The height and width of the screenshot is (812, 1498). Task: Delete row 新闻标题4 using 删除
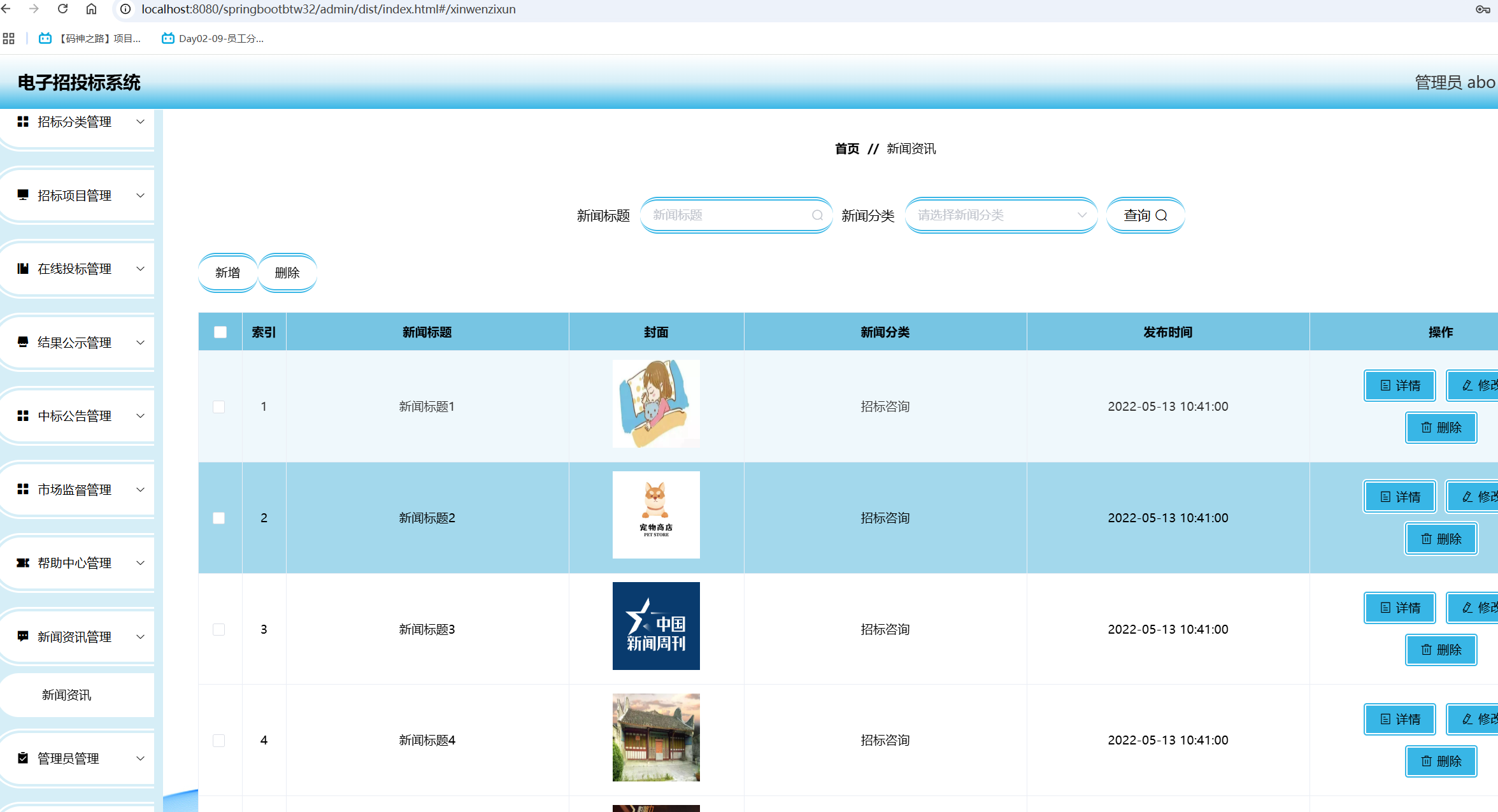coord(1441,761)
